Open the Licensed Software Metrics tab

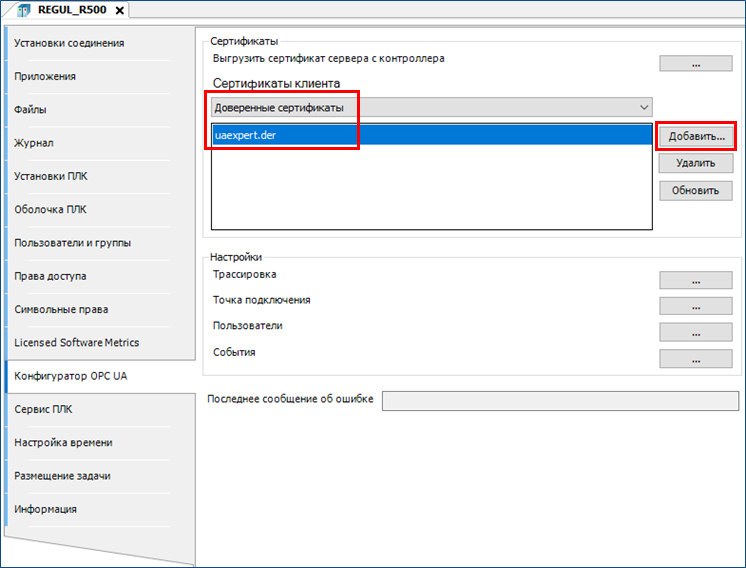coord(76,342)
